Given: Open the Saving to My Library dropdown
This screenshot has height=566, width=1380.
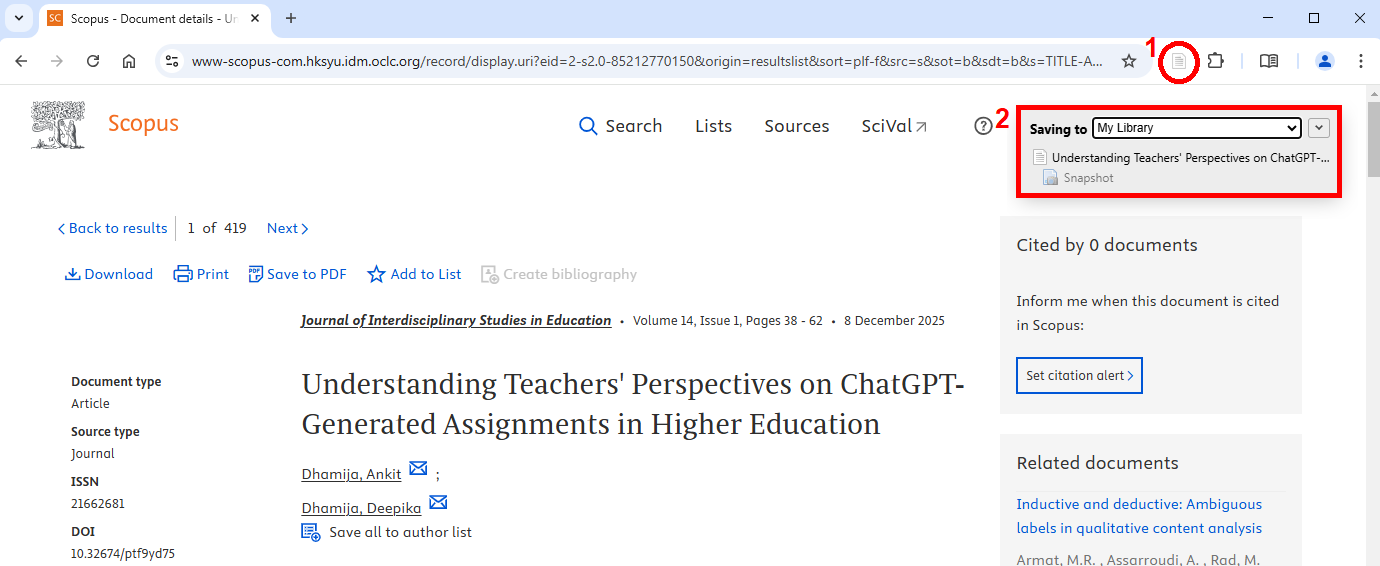Looking at the screenshot, I should pos(1196,128).
